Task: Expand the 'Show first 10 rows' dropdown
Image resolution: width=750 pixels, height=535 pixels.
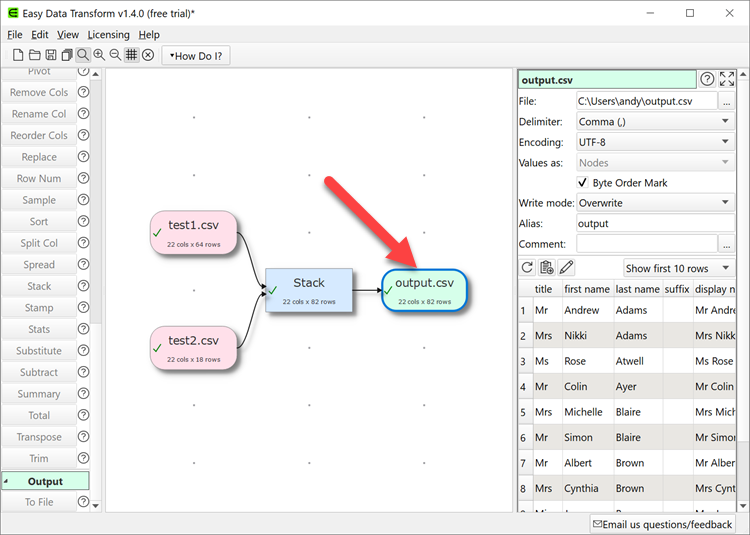Action: (678, 268)
